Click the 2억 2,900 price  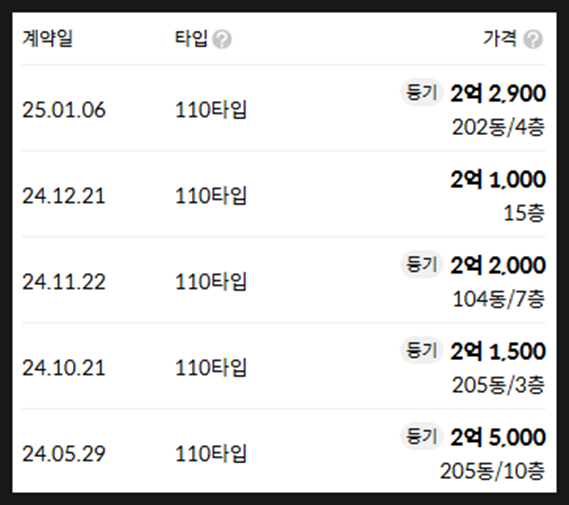pos(498,94)
